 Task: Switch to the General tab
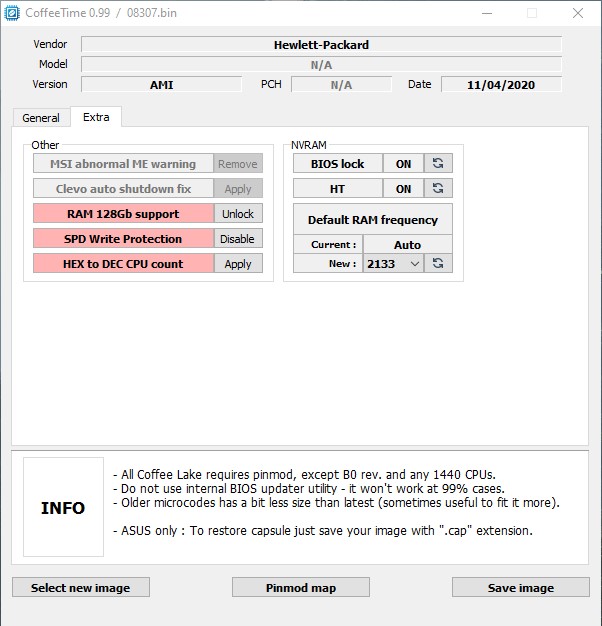[x=41, y=118]
